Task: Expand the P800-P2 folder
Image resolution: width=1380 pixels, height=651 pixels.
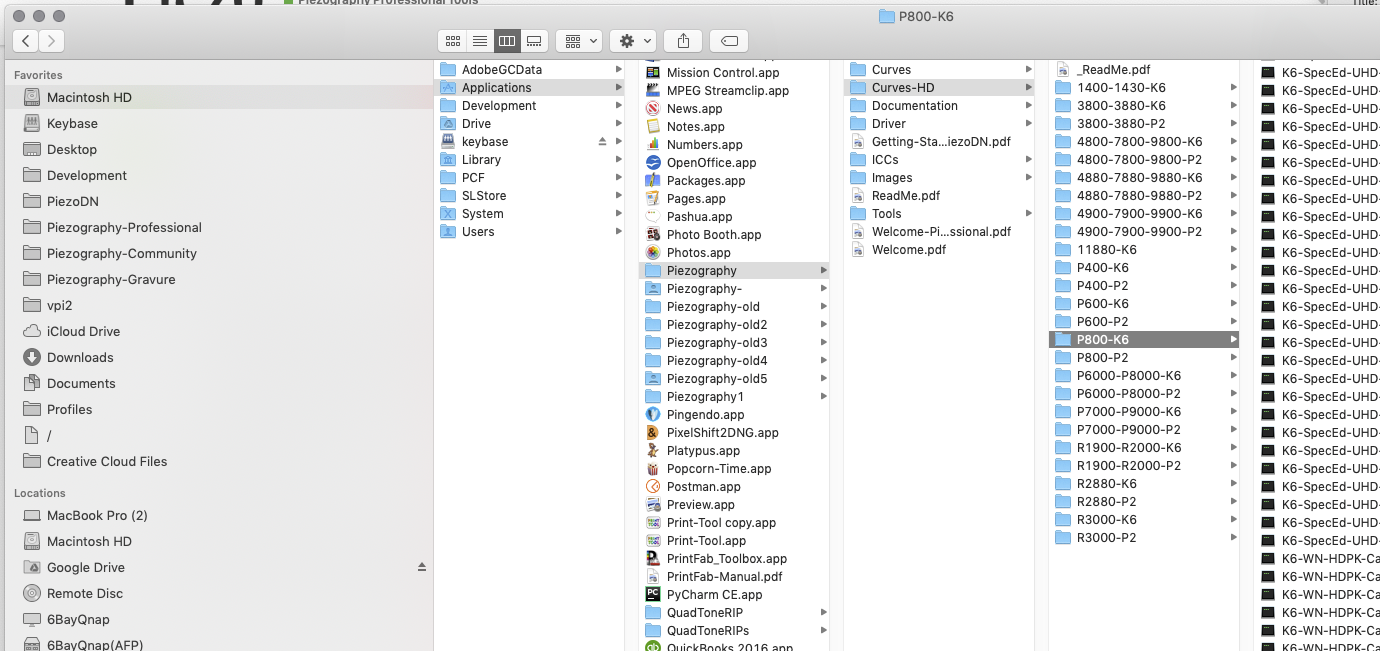Action: (x=1102, y=358)
